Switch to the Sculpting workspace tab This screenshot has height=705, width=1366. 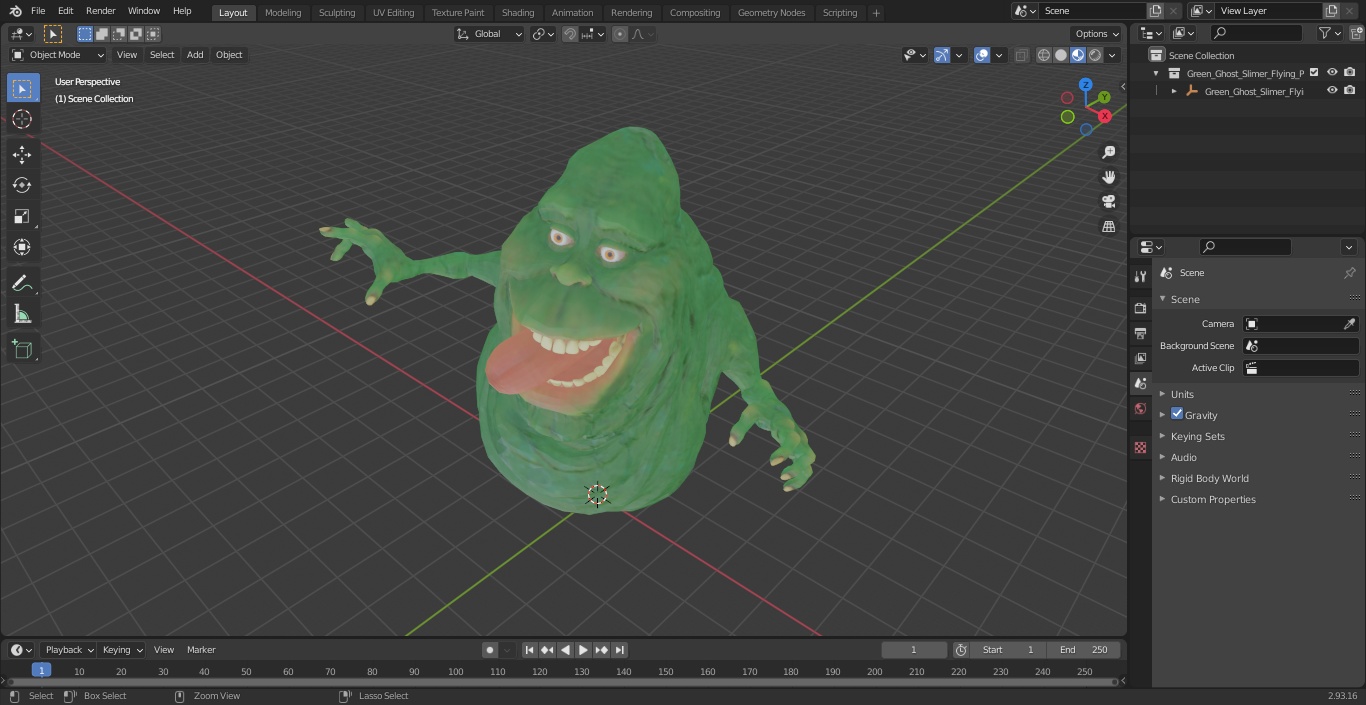(x=337, y=12)
